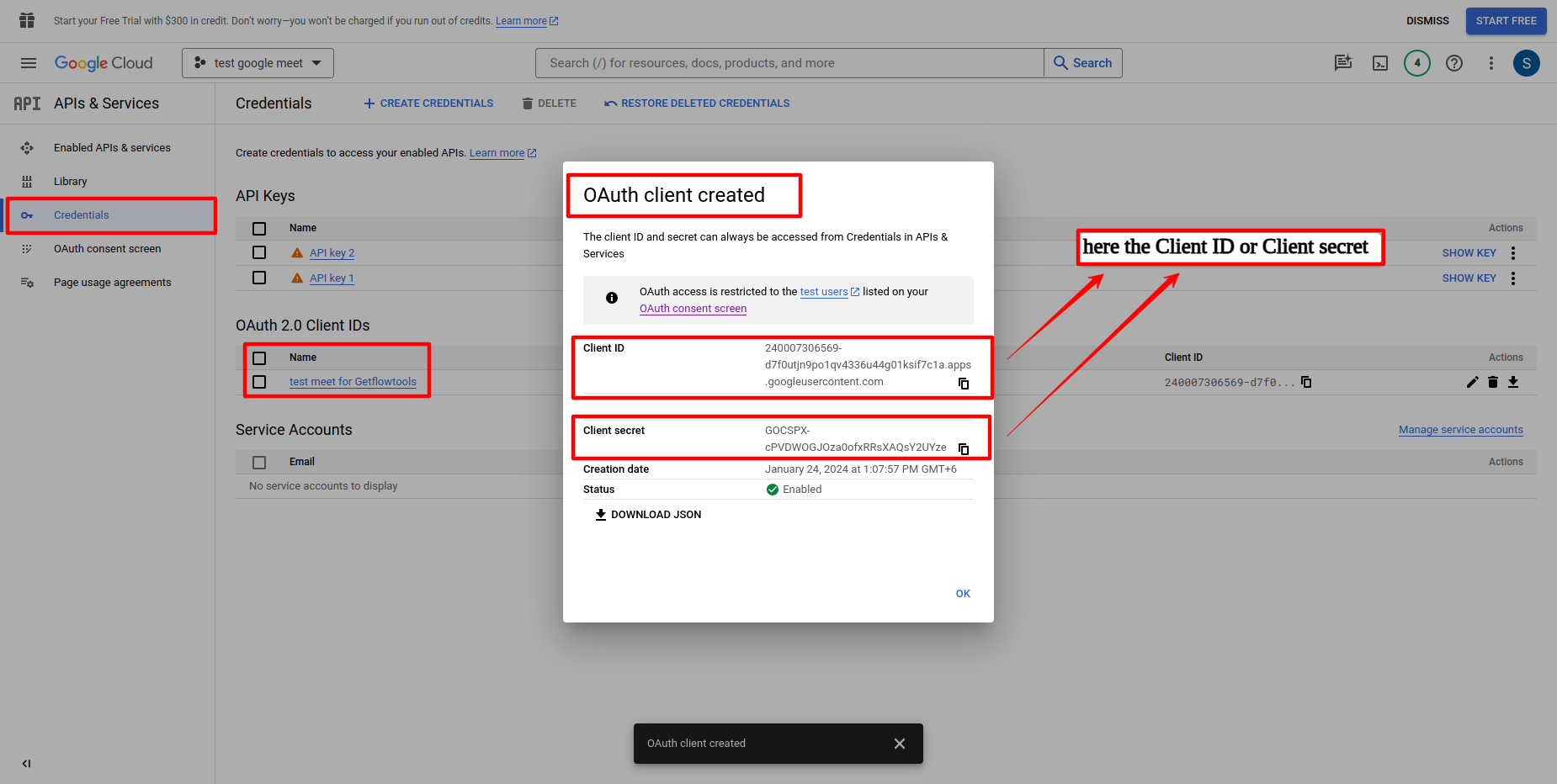Click DOWNLOAD JSON in dialog

click(x=648, y=515)
